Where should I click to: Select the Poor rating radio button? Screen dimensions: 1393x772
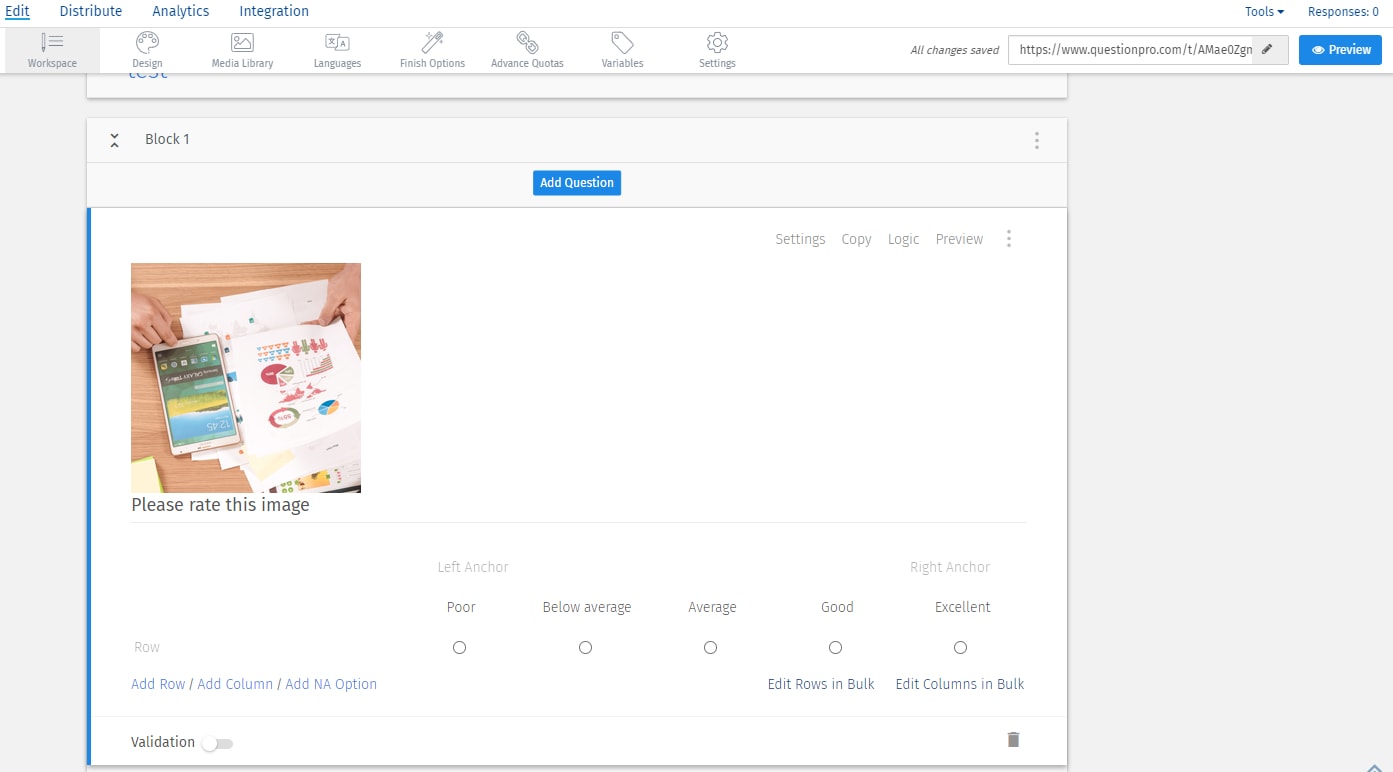point(459,647)
